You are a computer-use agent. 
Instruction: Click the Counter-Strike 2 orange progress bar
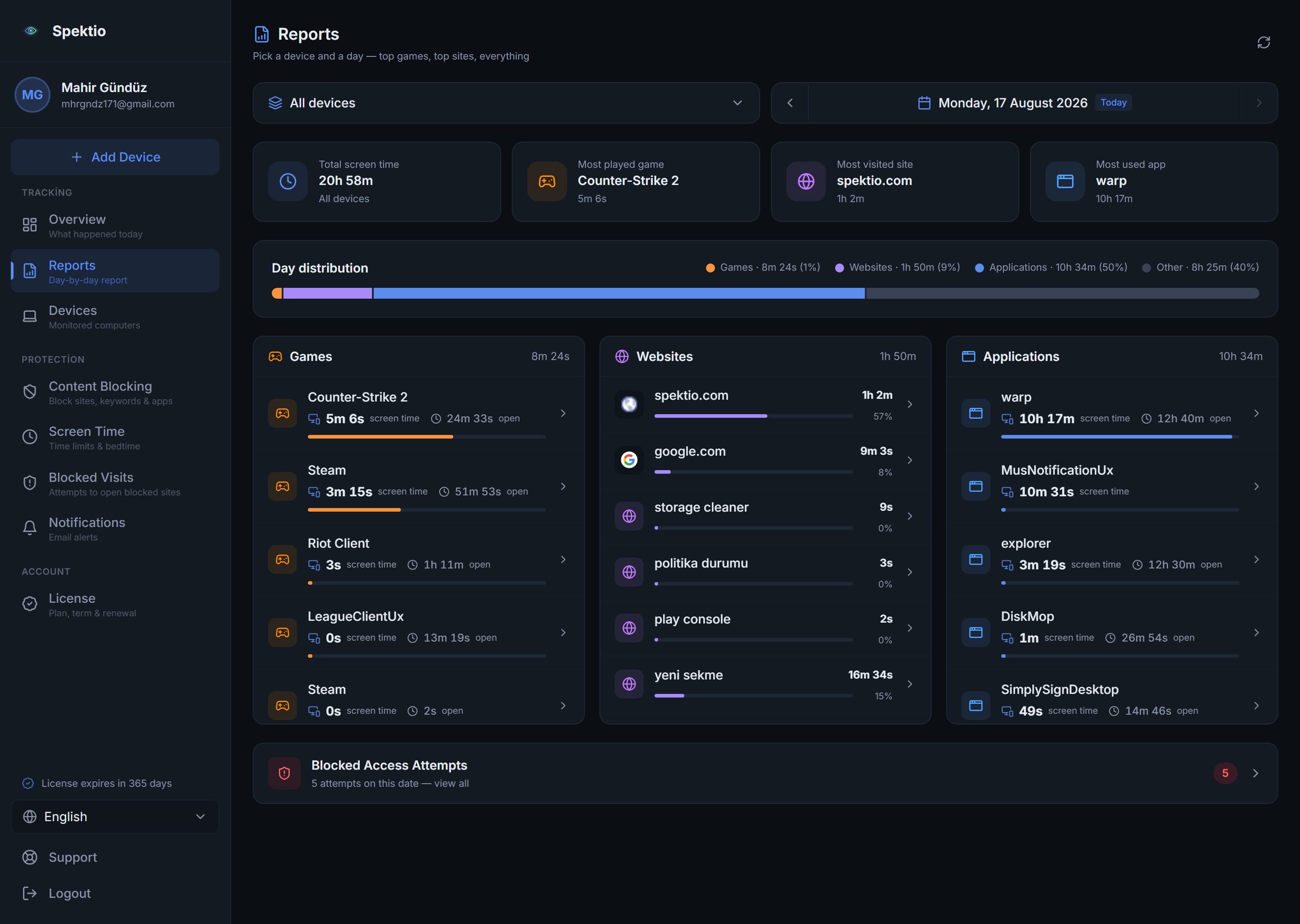[380, 437]
